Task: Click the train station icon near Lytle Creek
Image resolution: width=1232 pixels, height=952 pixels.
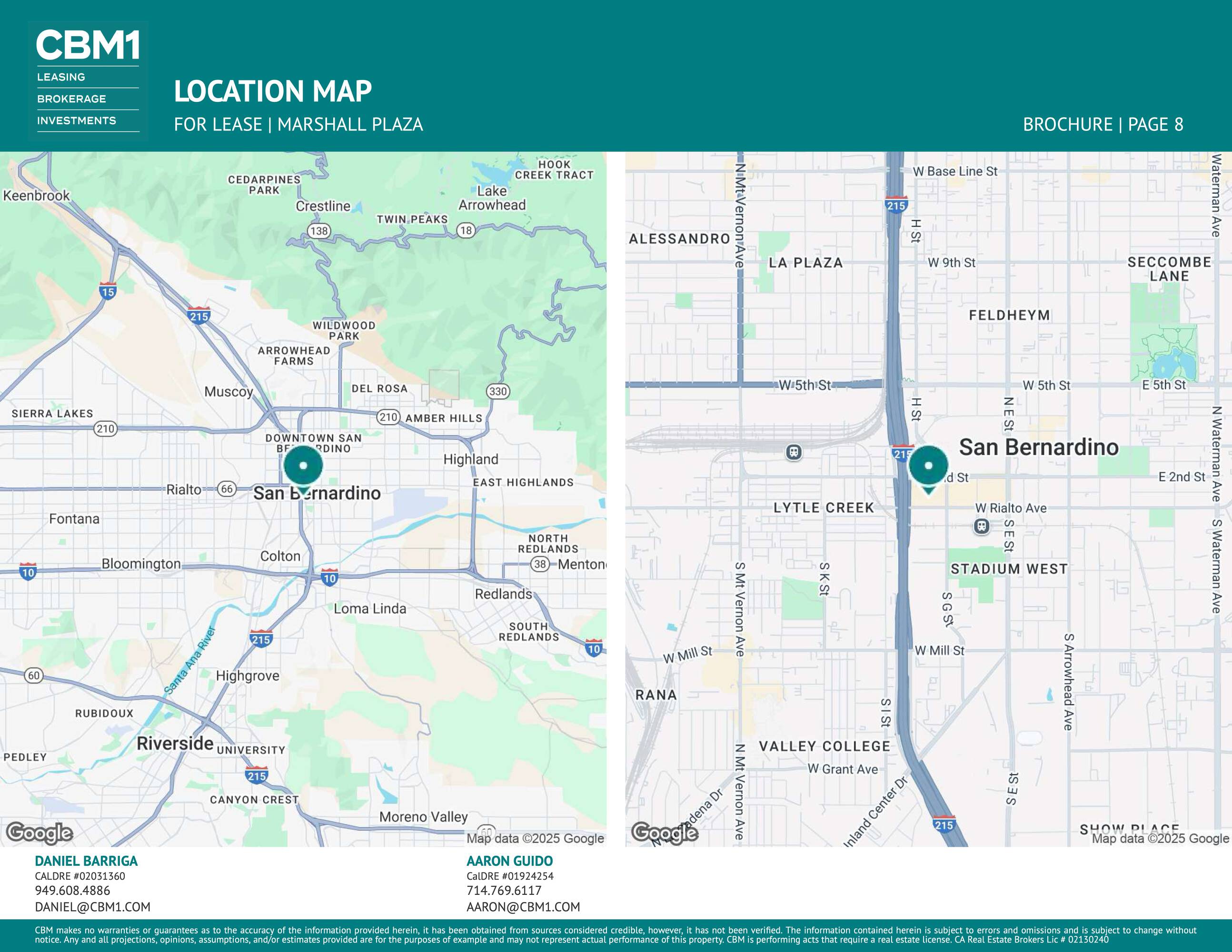Action: (794, 452)
